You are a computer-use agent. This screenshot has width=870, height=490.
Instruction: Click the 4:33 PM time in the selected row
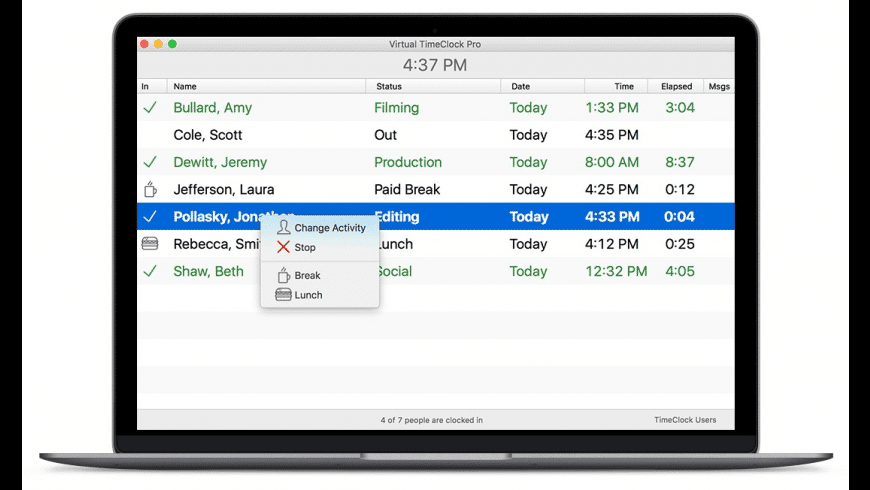(612, 216)
